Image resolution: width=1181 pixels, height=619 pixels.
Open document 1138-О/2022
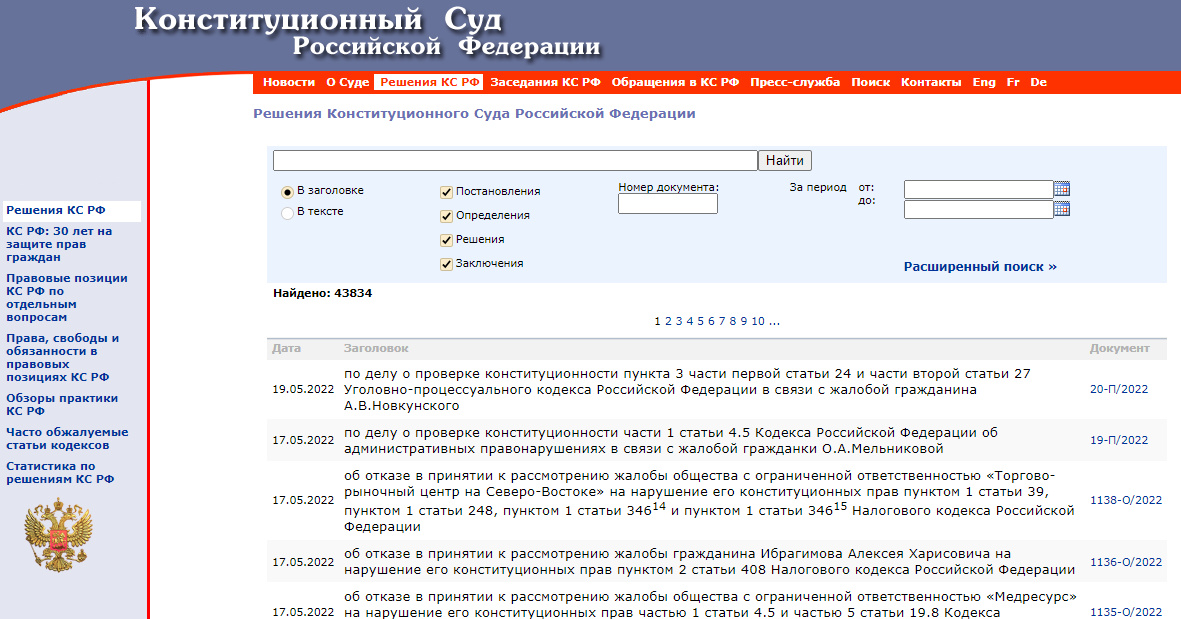1126,500
